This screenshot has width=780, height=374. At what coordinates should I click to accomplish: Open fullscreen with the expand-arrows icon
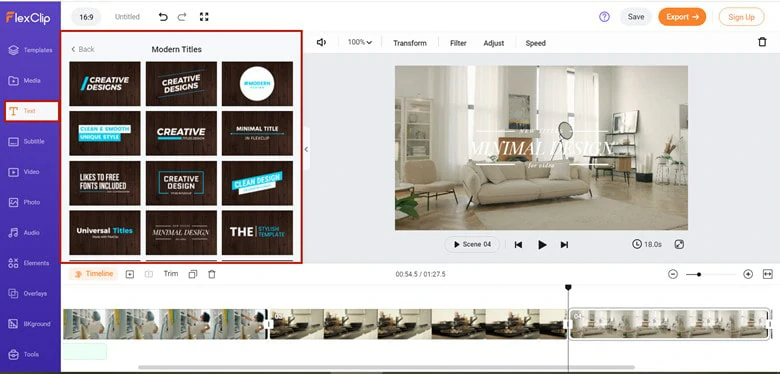204,17
